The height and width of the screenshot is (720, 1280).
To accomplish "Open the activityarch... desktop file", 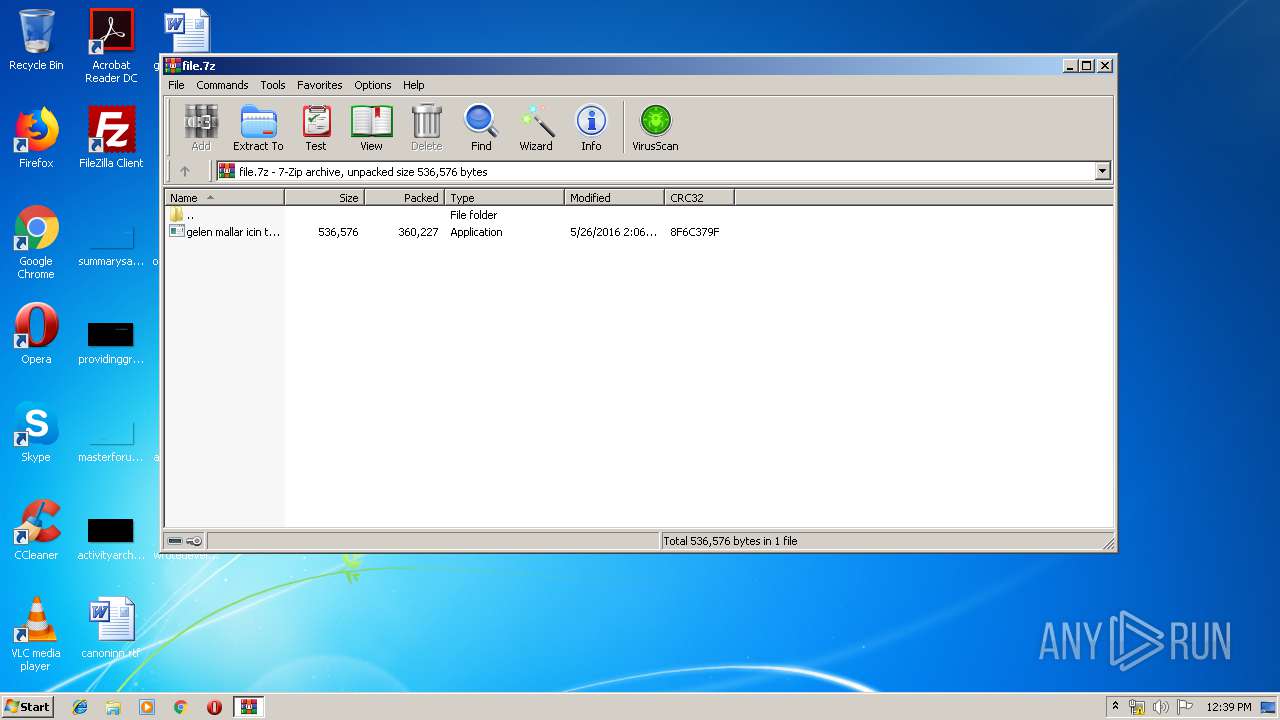I will (x=111, y=538).
